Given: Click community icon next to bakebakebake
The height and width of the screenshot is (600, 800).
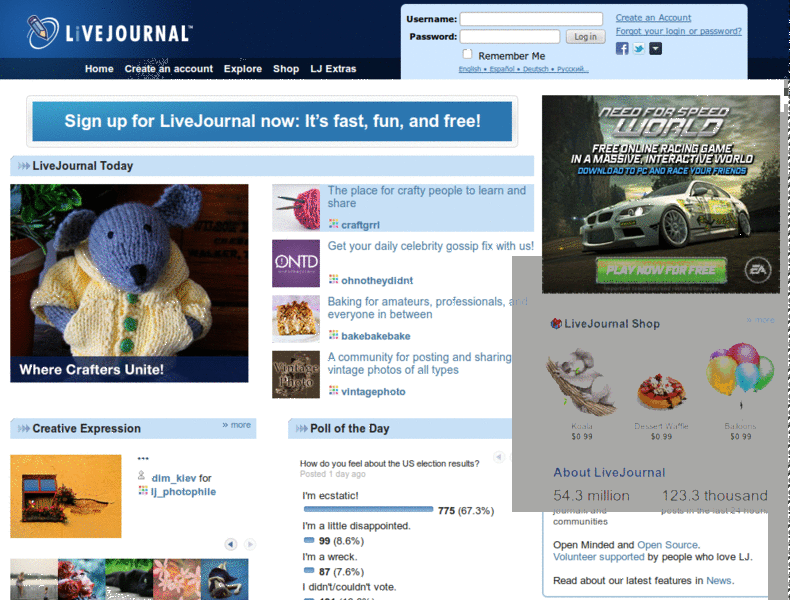Looking at the screenshot, I should click(334, 335).
